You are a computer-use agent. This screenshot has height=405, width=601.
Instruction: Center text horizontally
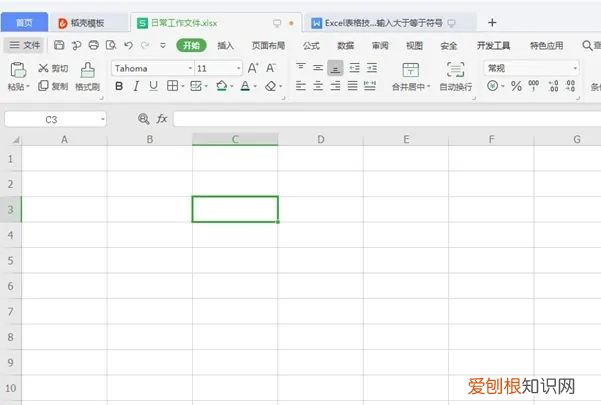point(318,85)
